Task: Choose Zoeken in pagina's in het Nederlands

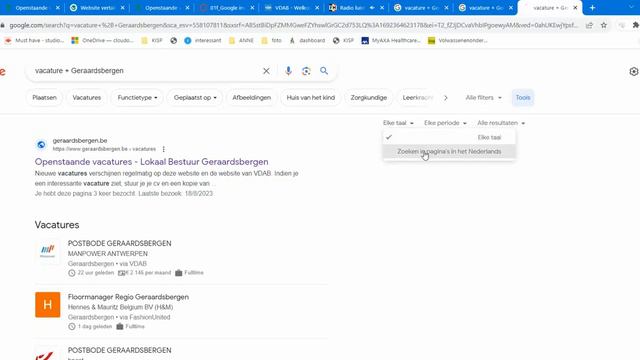Action: (449, 151)
